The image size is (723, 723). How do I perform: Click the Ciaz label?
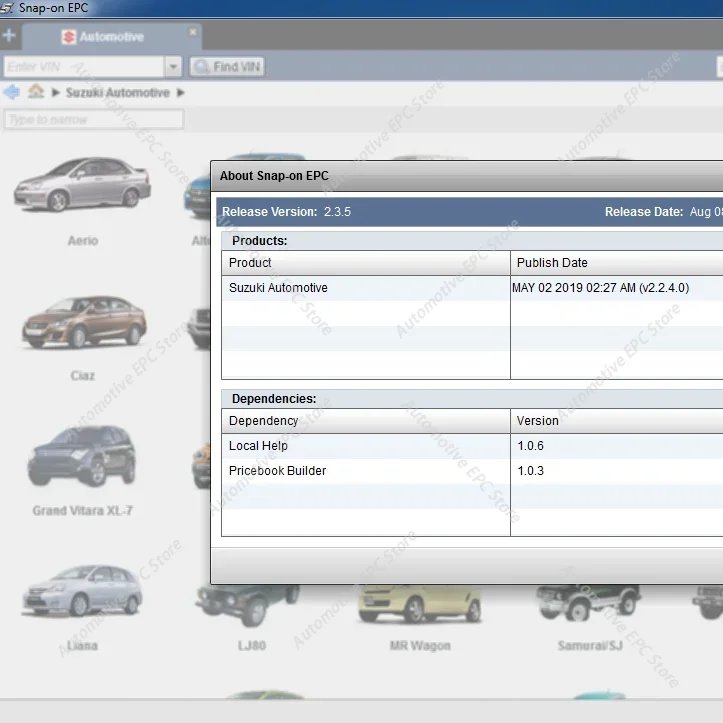(83, 376)
